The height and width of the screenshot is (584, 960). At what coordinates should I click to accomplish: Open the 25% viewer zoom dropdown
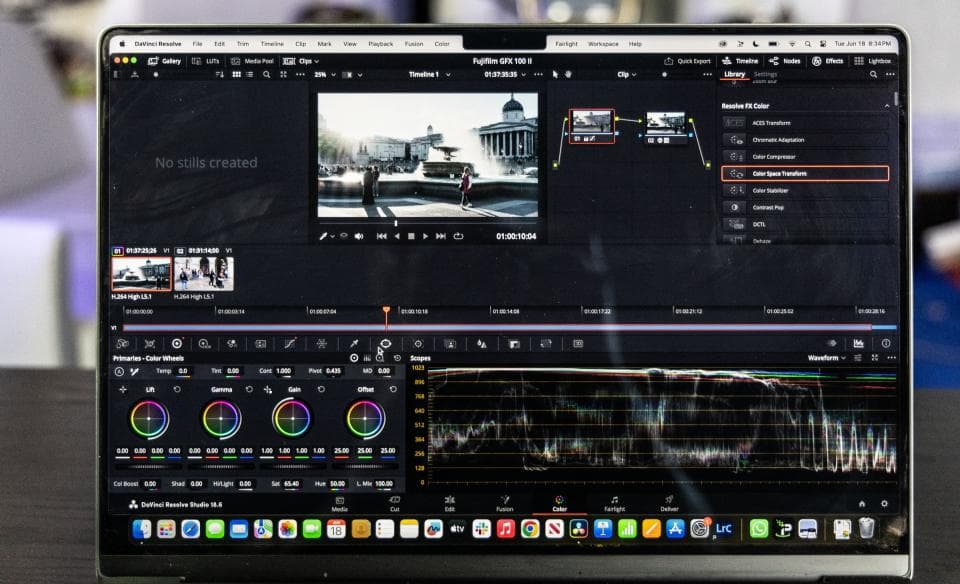(x=325, y=75)
